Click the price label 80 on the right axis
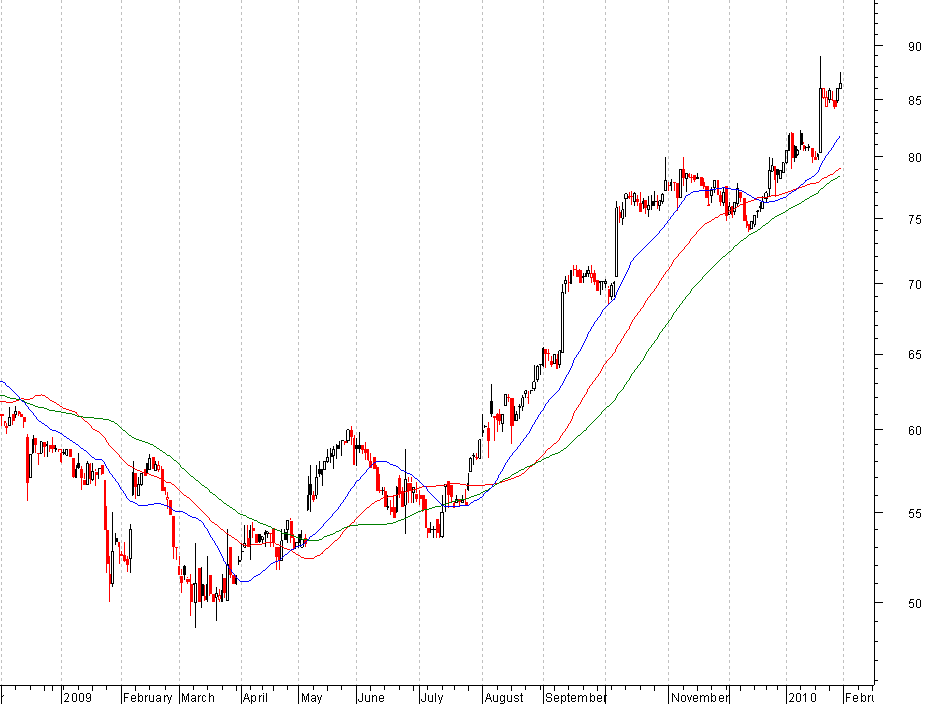Screen dimensions: 925x704 click(914, 158)
